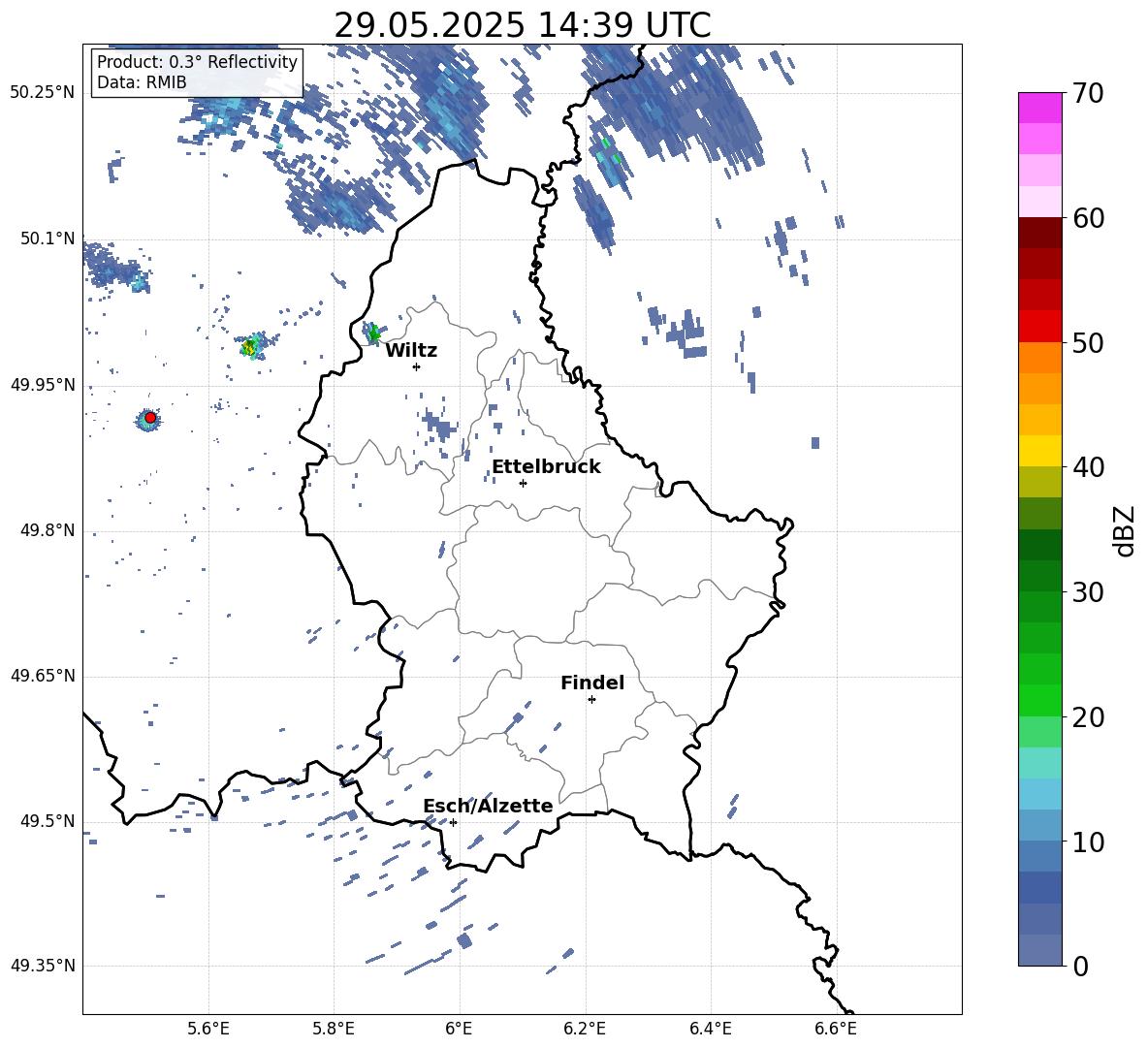Click the red radar location dot
The image size is (1148, 1048).
150,417
